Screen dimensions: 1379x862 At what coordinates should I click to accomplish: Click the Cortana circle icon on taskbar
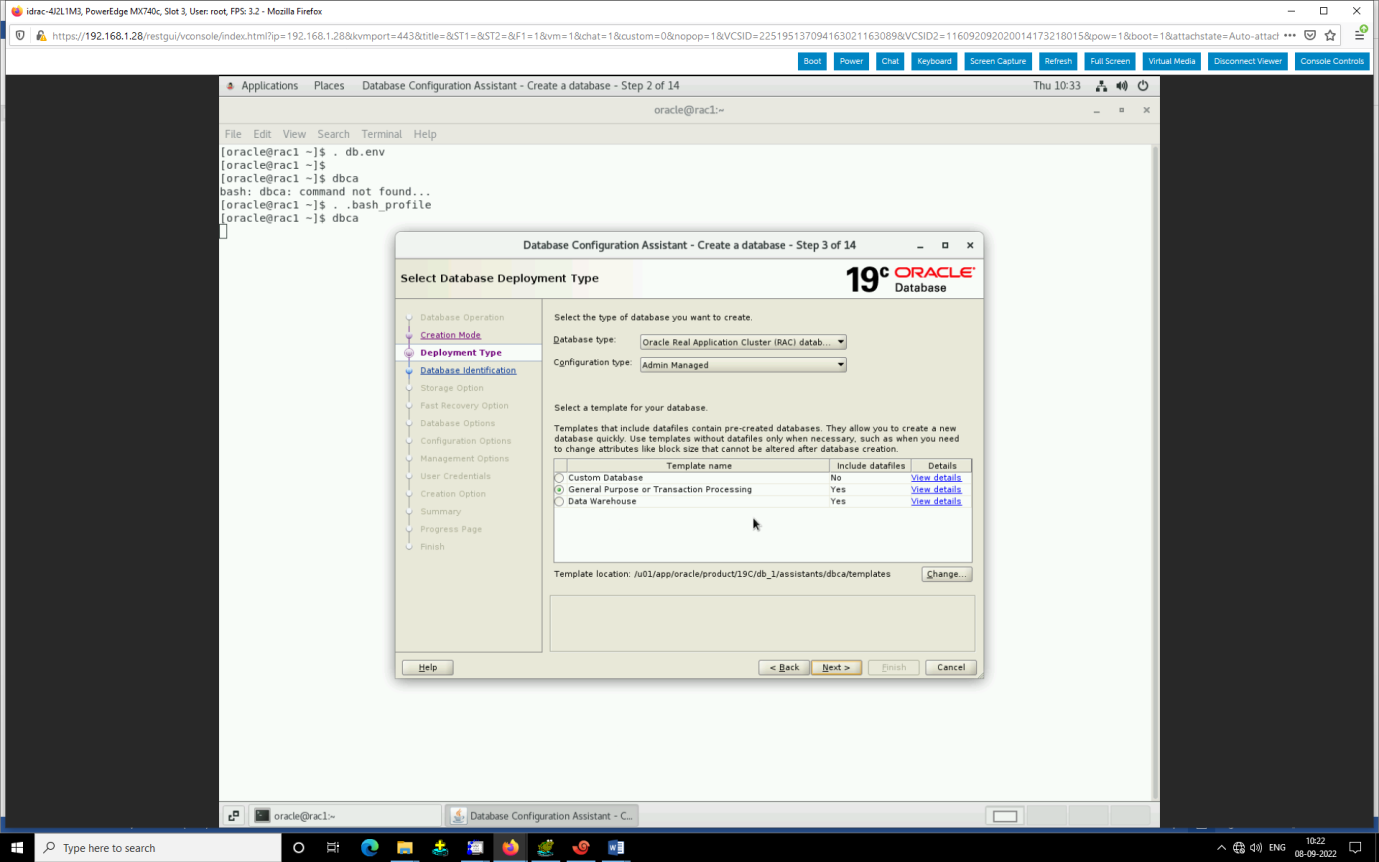pyautogui.click(x=298, y=847)
